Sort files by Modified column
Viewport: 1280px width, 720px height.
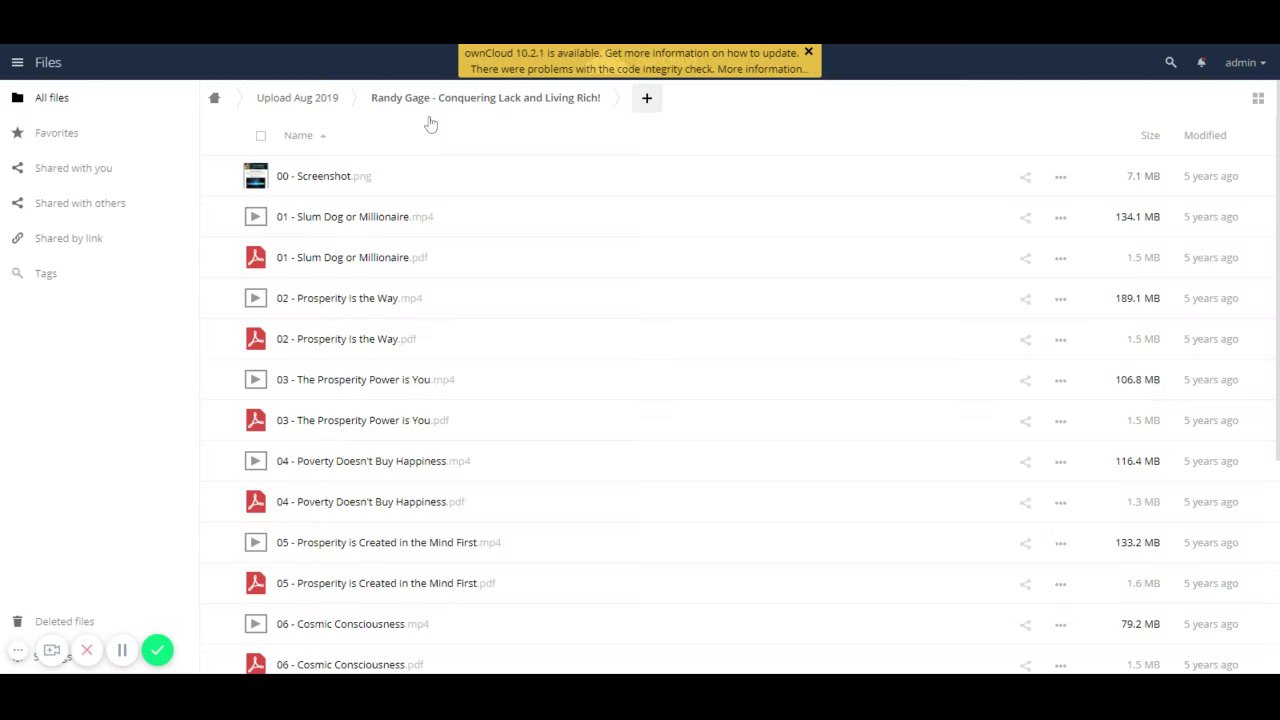[1205, 135]
